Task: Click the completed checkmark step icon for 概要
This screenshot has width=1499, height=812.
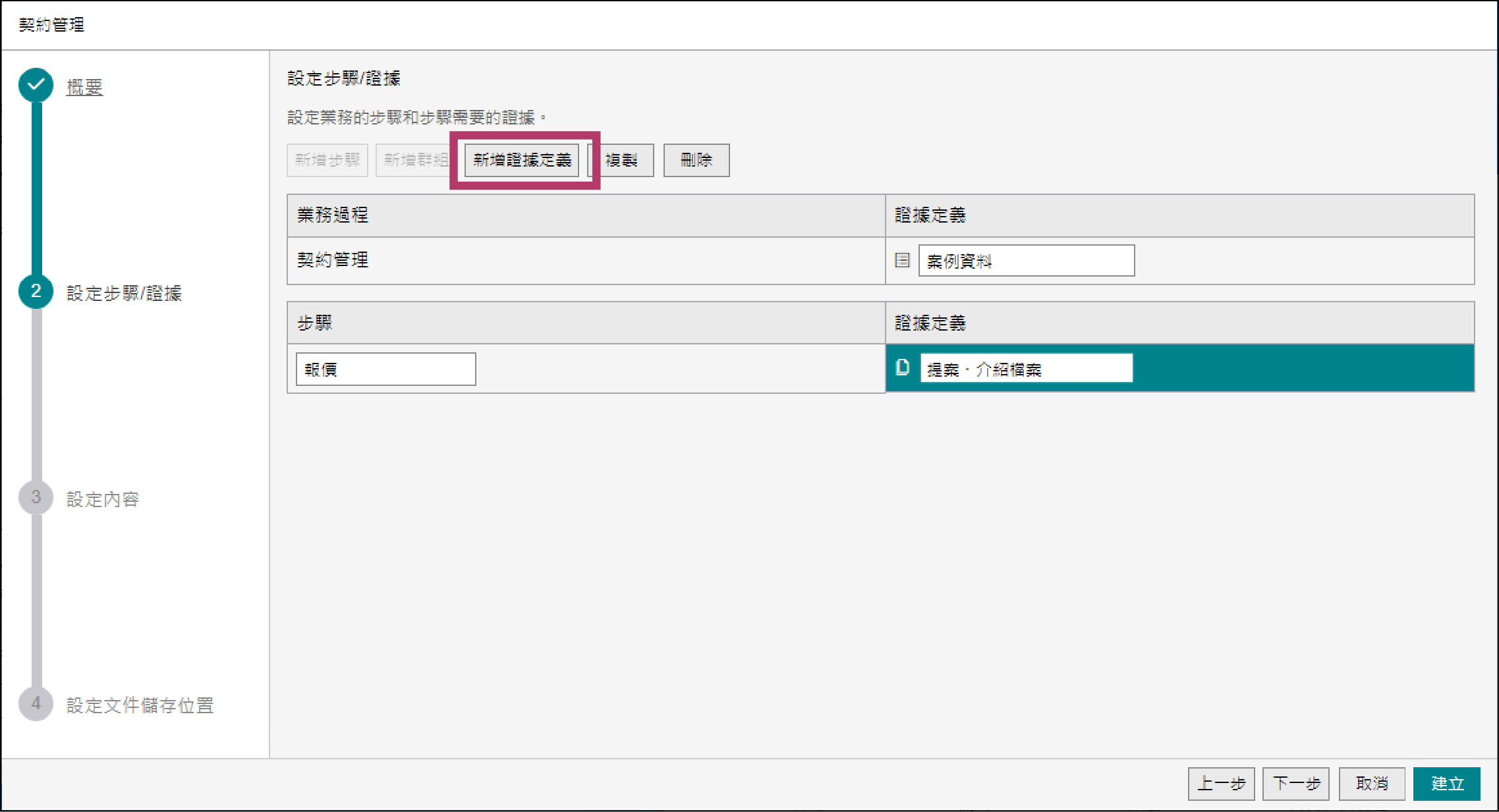Action: coord(36,85)
